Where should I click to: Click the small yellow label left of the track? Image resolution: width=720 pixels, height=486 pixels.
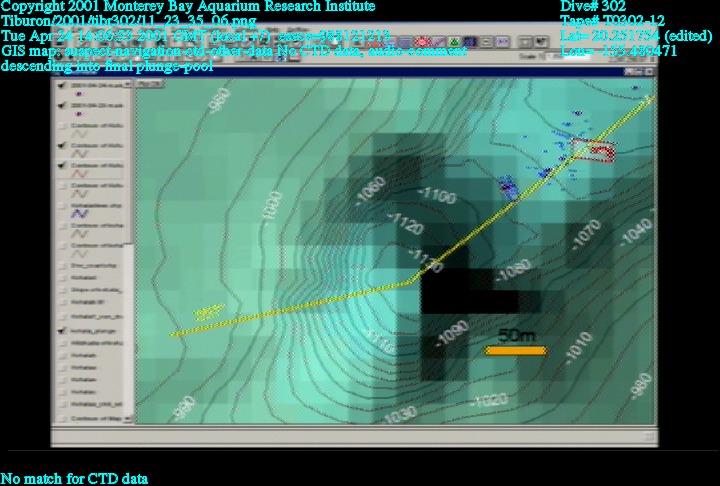pyautogui.click(x=209, y=312)
